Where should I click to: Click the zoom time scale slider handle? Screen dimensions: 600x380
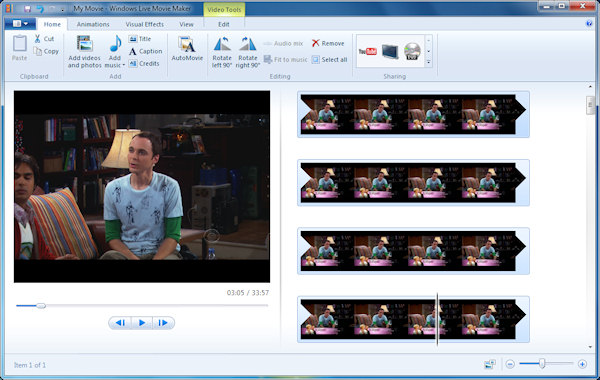(x=542, y=364)
